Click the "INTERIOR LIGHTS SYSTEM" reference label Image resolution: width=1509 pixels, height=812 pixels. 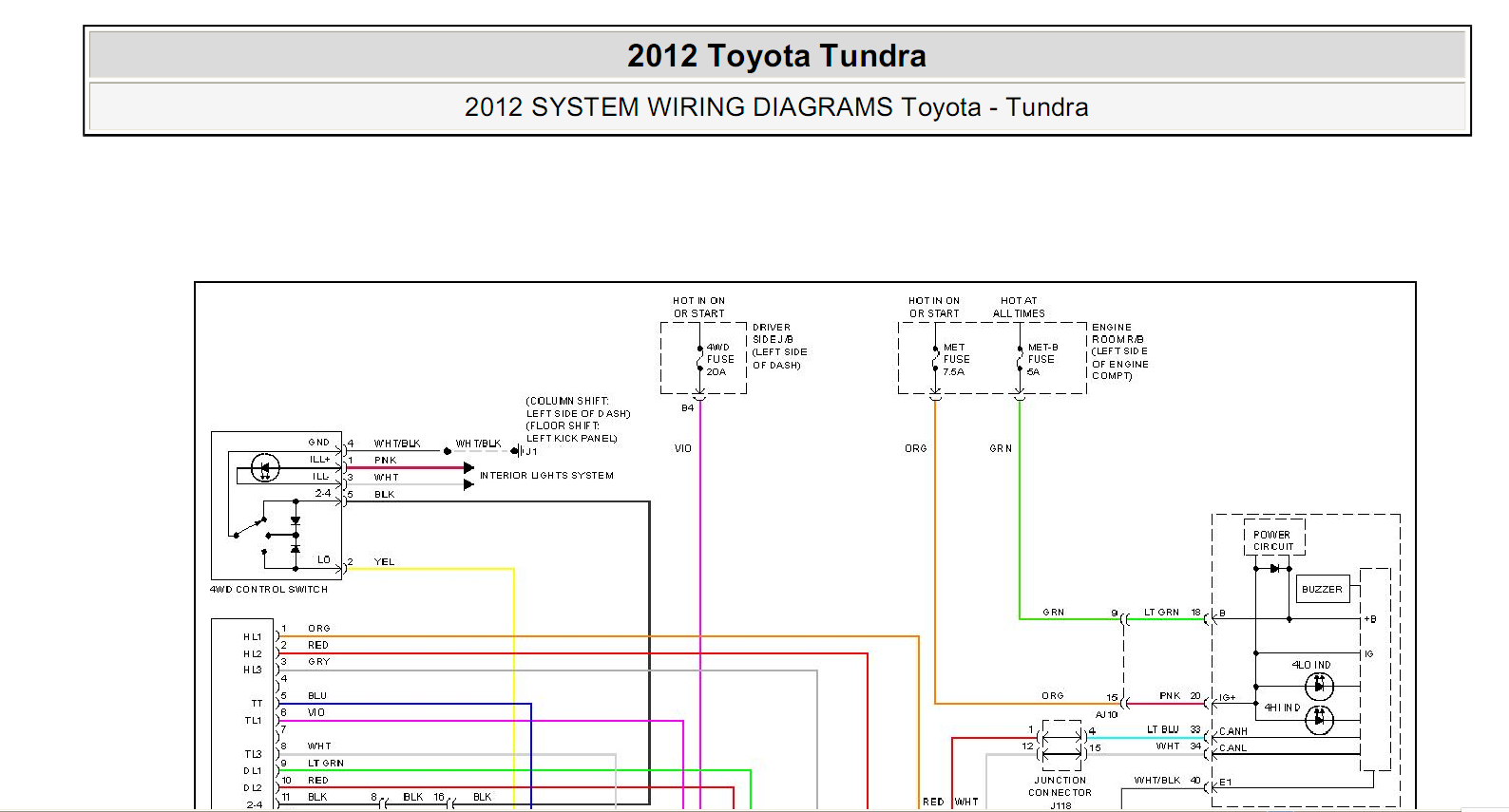click(x=546, y=476)
